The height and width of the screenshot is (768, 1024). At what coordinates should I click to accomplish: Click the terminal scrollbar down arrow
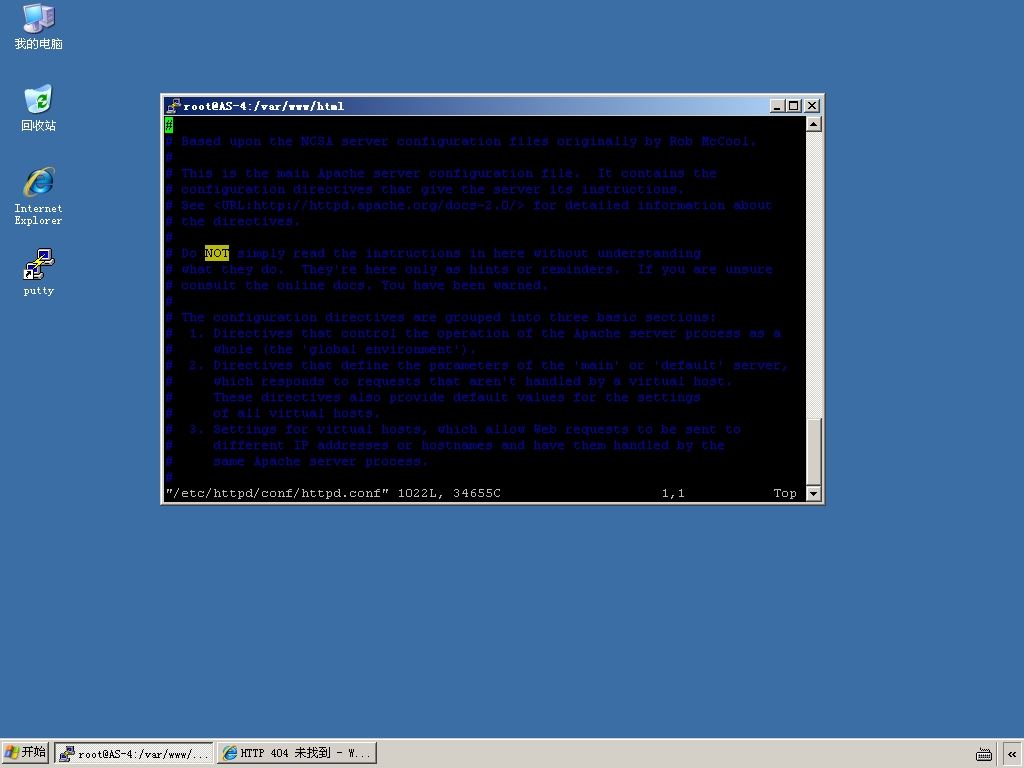click(x=813, y=493)
